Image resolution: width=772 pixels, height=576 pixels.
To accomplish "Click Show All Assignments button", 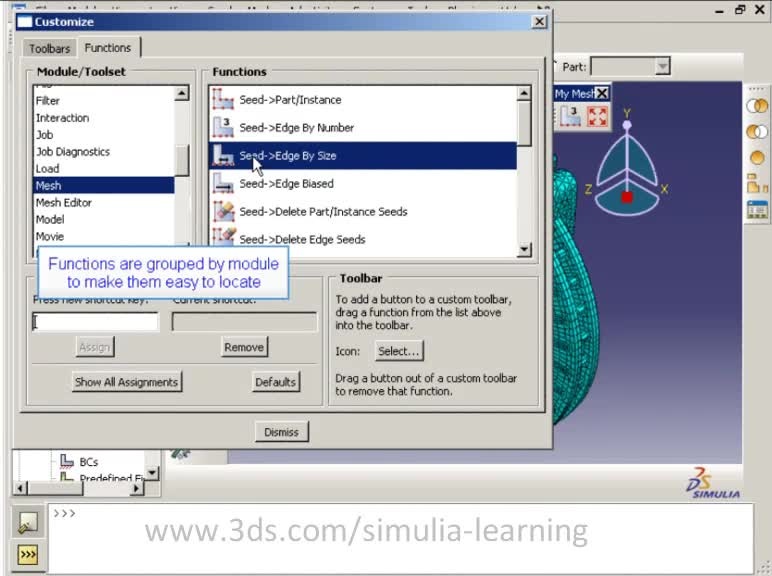I will [127, 382].
